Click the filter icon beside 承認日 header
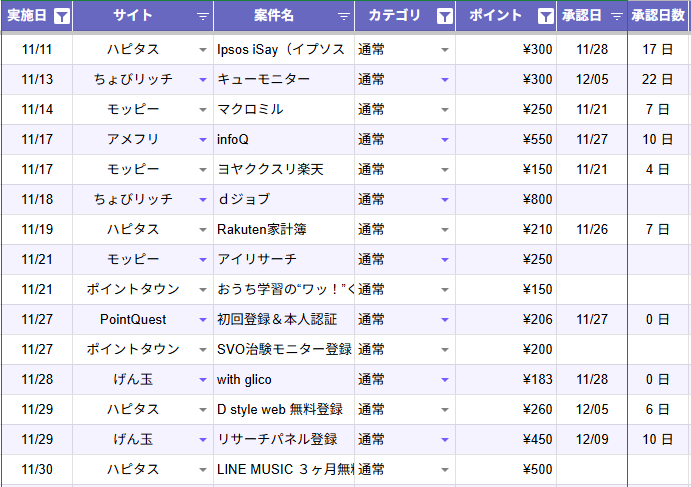691x487 pixels. coord(617,16)
